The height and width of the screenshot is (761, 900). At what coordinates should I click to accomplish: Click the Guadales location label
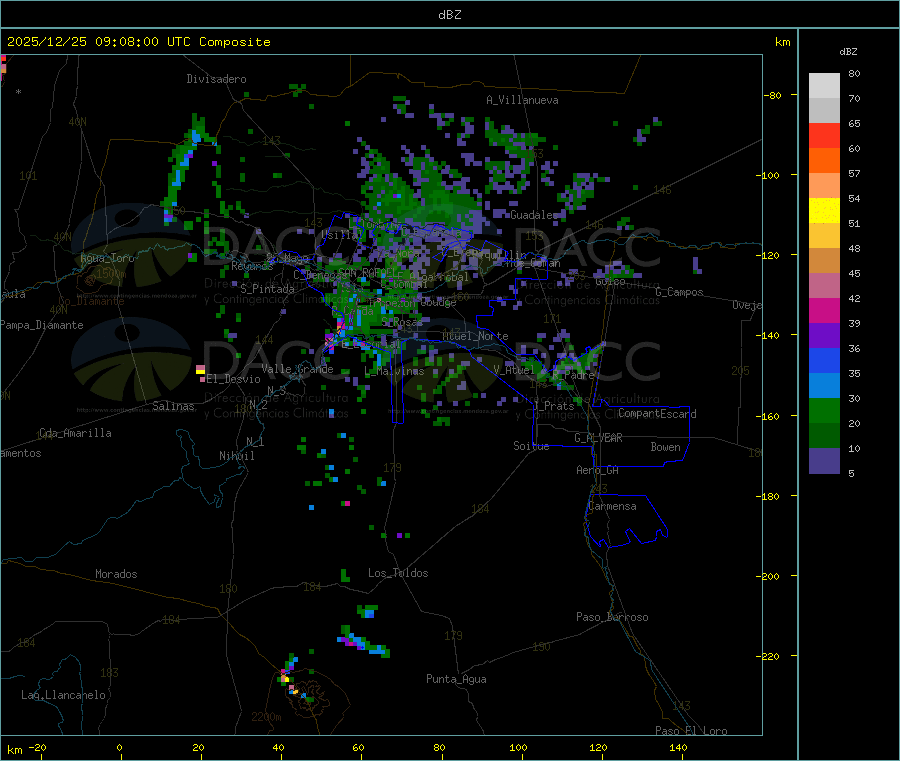pos(534,215)
